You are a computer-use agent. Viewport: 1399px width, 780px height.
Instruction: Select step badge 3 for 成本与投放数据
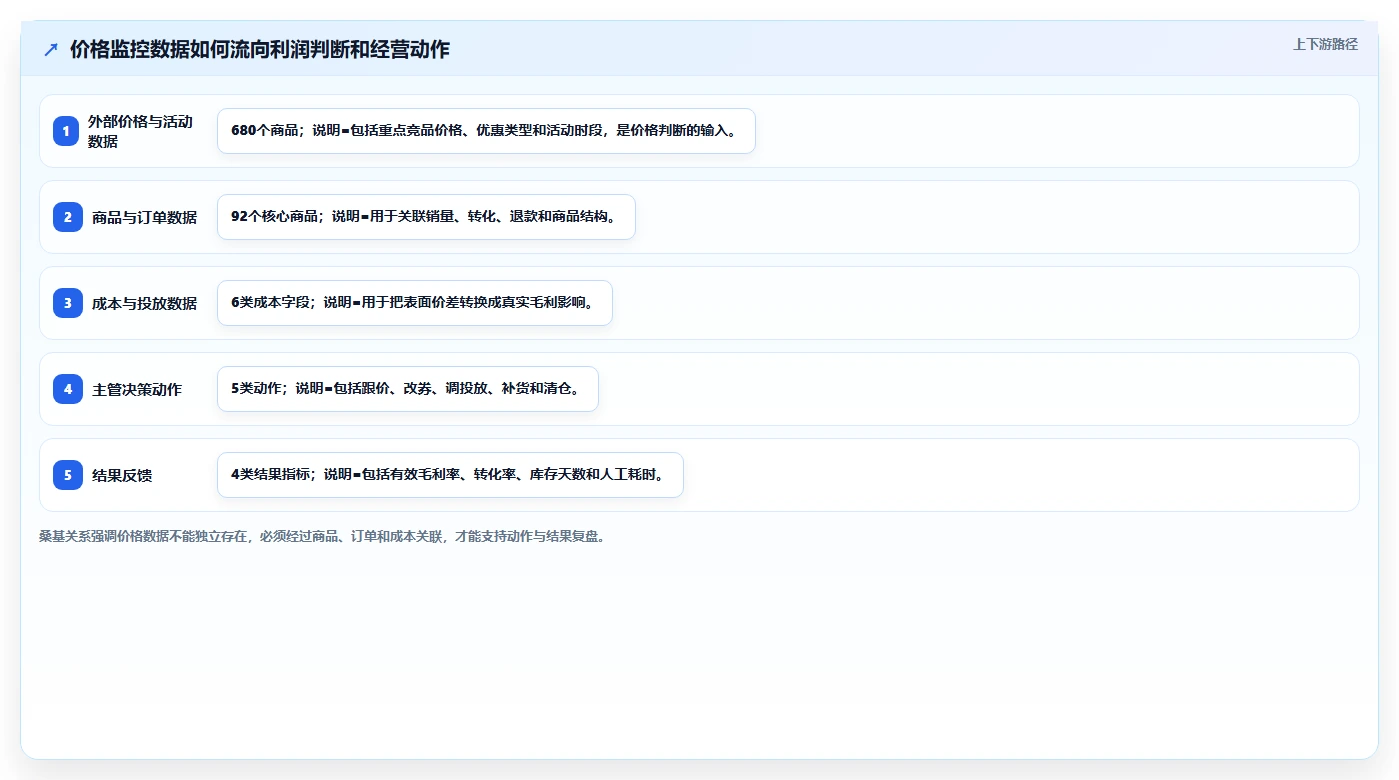coord(66,303)
